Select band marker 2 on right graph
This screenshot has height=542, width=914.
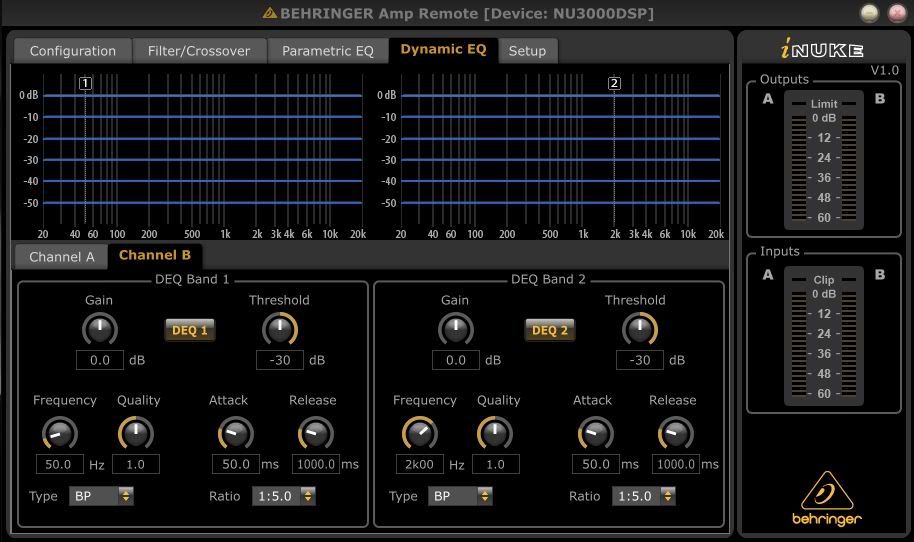click(614, 83)
